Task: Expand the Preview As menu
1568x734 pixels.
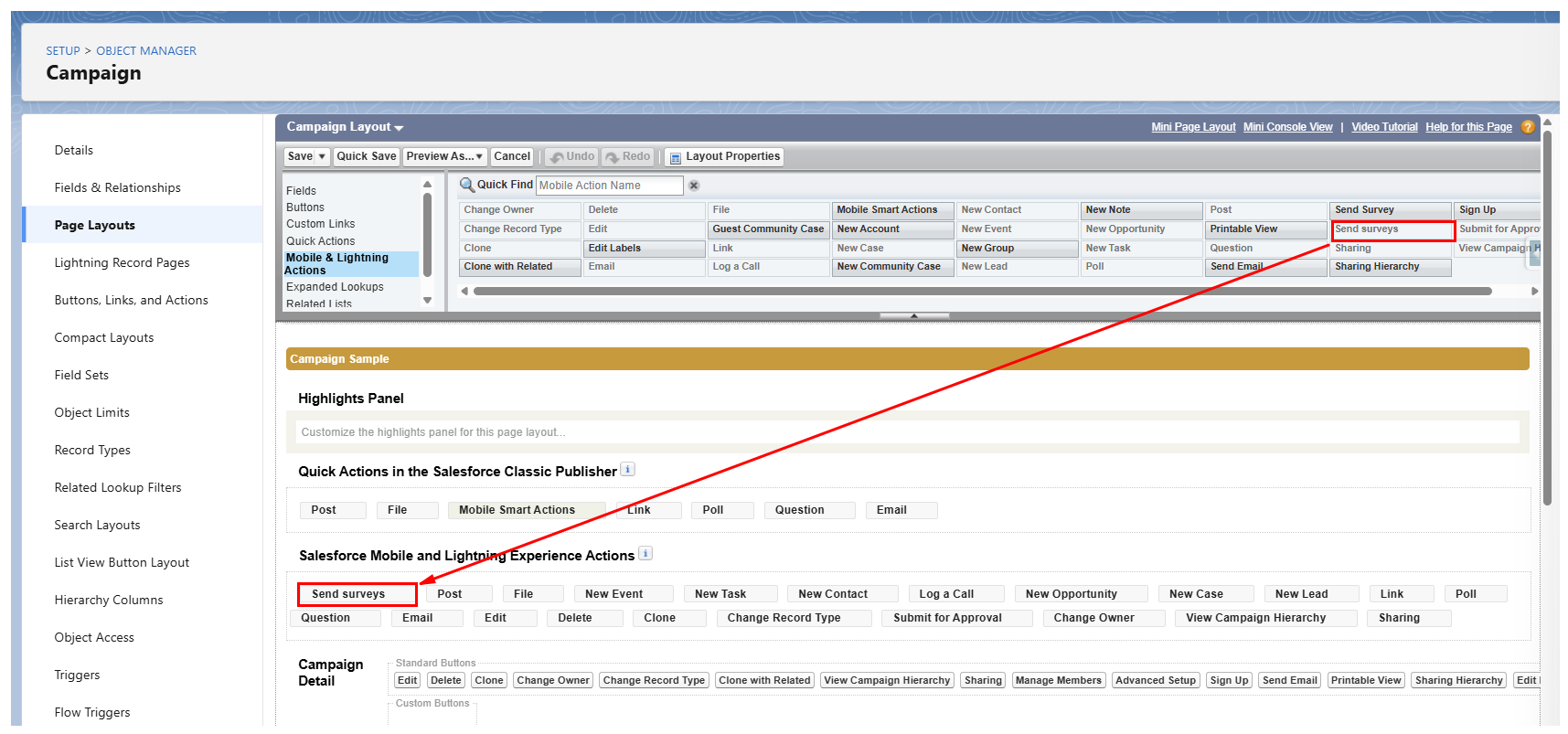Action: (444, 156)
